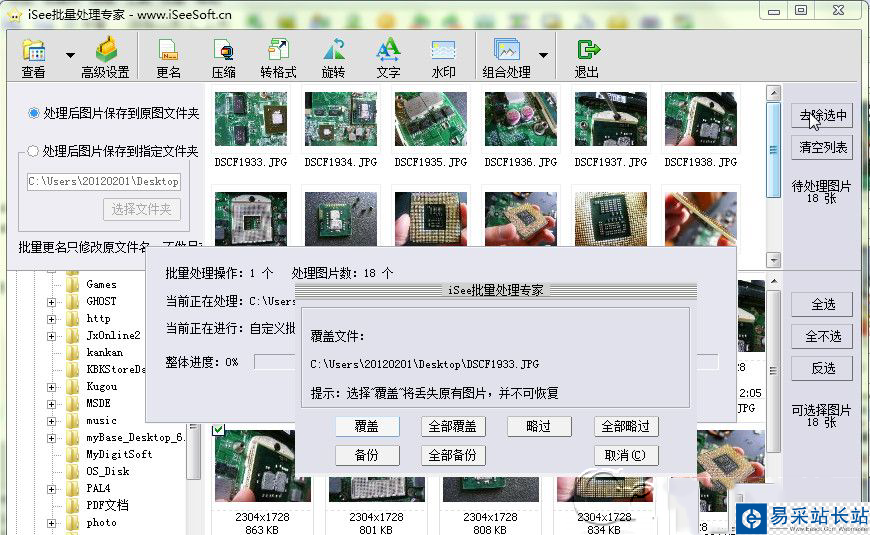Click 取消(C) cancel button
The width and height of the screenshot is (870, 535).
pyautogui.click(x=626, y=455)
